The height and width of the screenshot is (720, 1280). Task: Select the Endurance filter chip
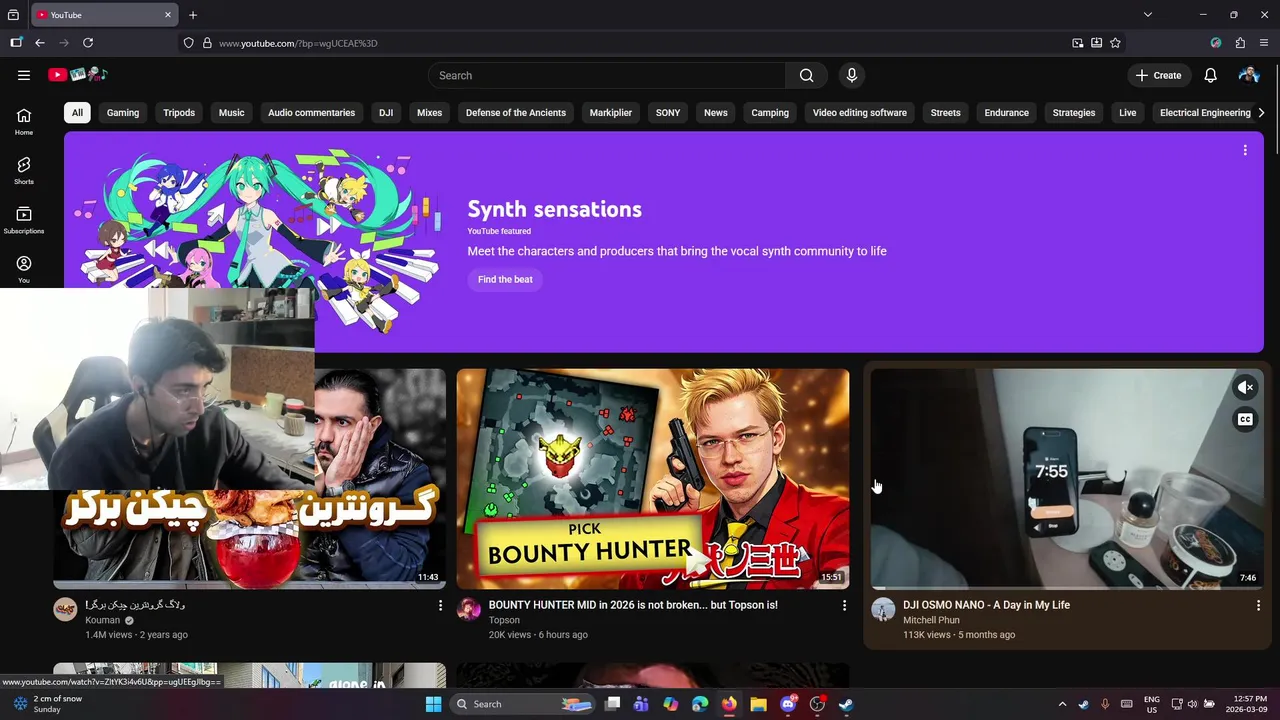[1006, 113]
